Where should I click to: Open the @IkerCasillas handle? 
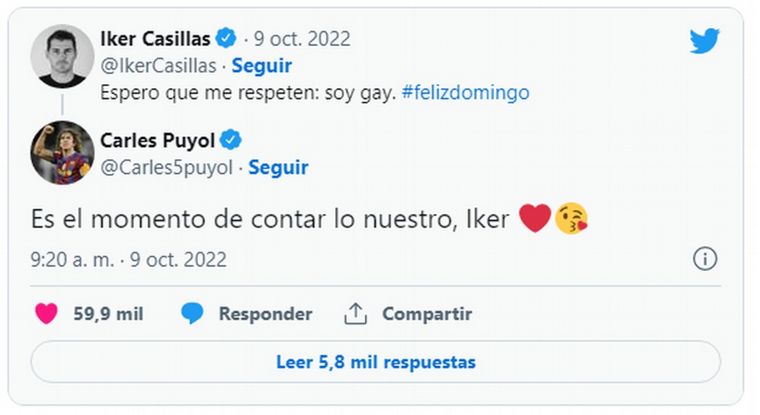point(159,66)
